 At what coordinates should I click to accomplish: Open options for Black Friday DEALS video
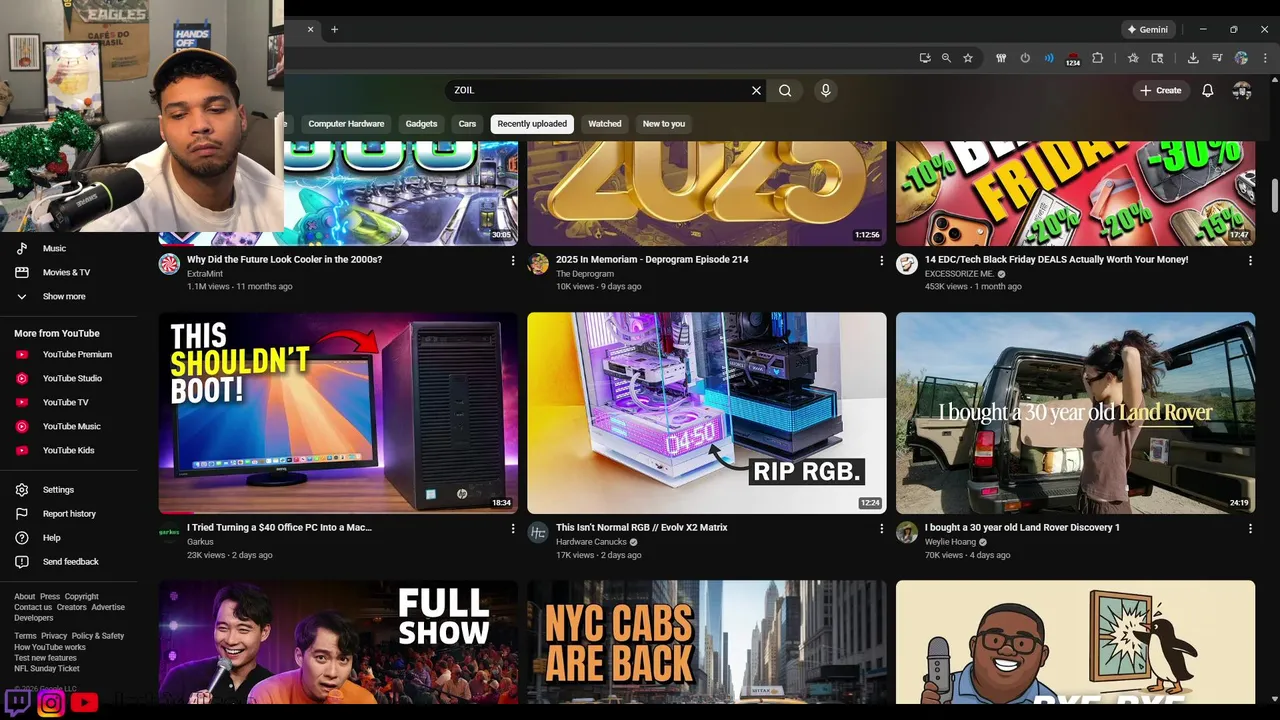1250,260
